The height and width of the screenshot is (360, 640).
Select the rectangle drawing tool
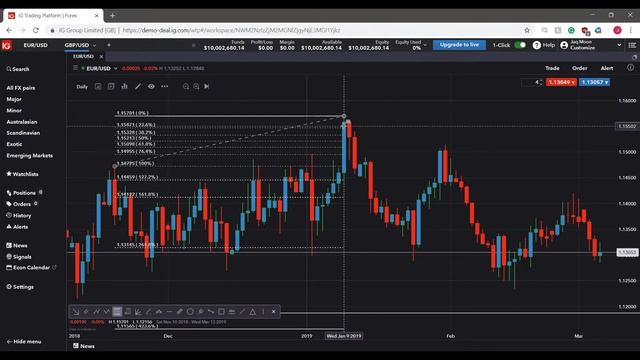pyautogui.click(x=221, y=312)
